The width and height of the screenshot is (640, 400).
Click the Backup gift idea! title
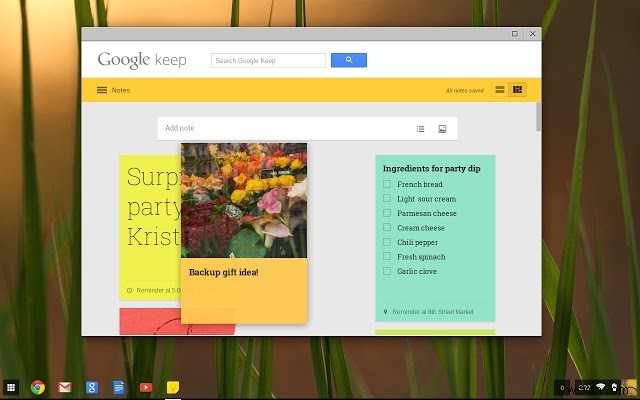pyautogui.click(x=224, y=272)
